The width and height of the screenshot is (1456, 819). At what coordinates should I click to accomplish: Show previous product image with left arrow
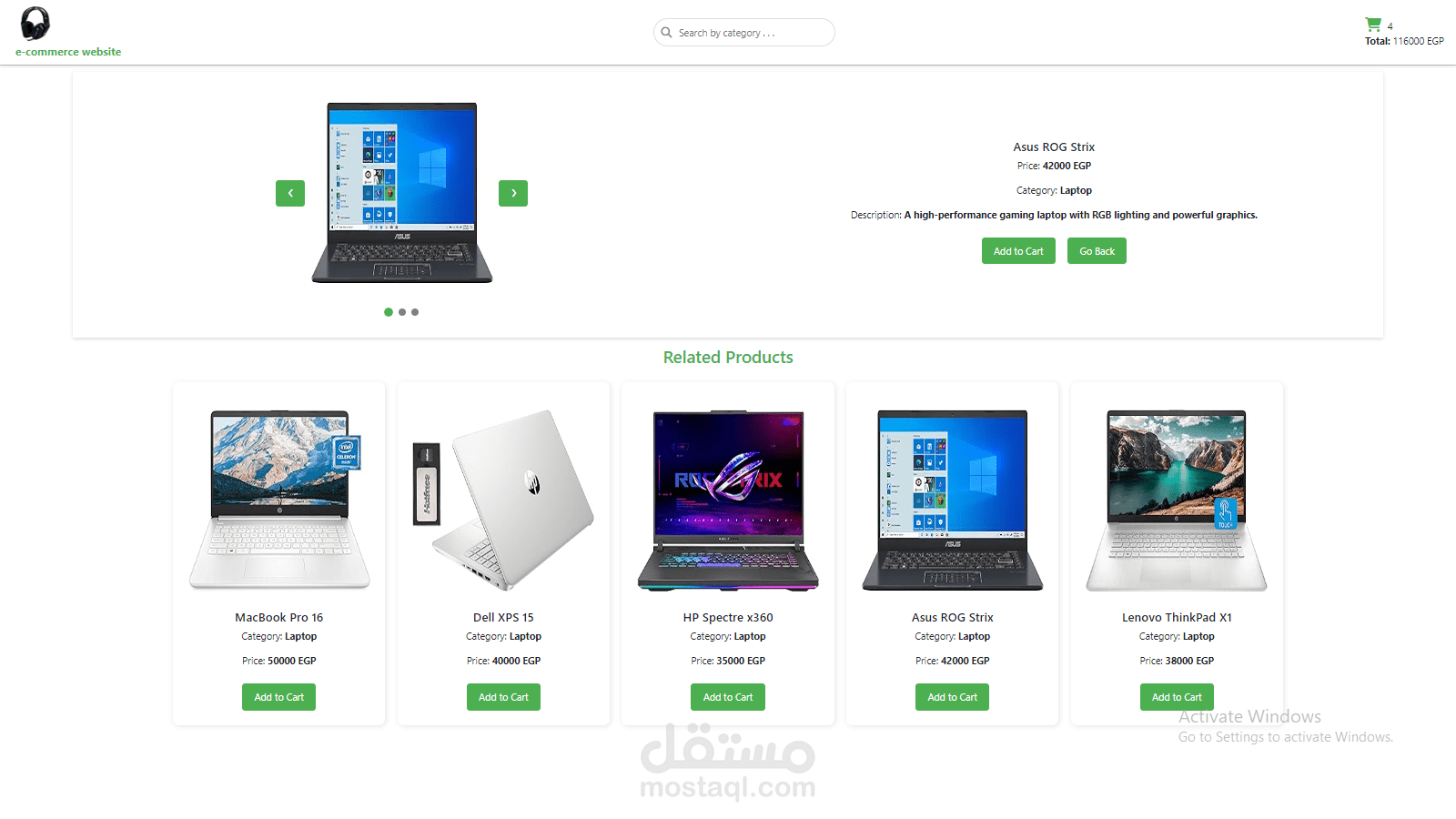pos(290,193)
